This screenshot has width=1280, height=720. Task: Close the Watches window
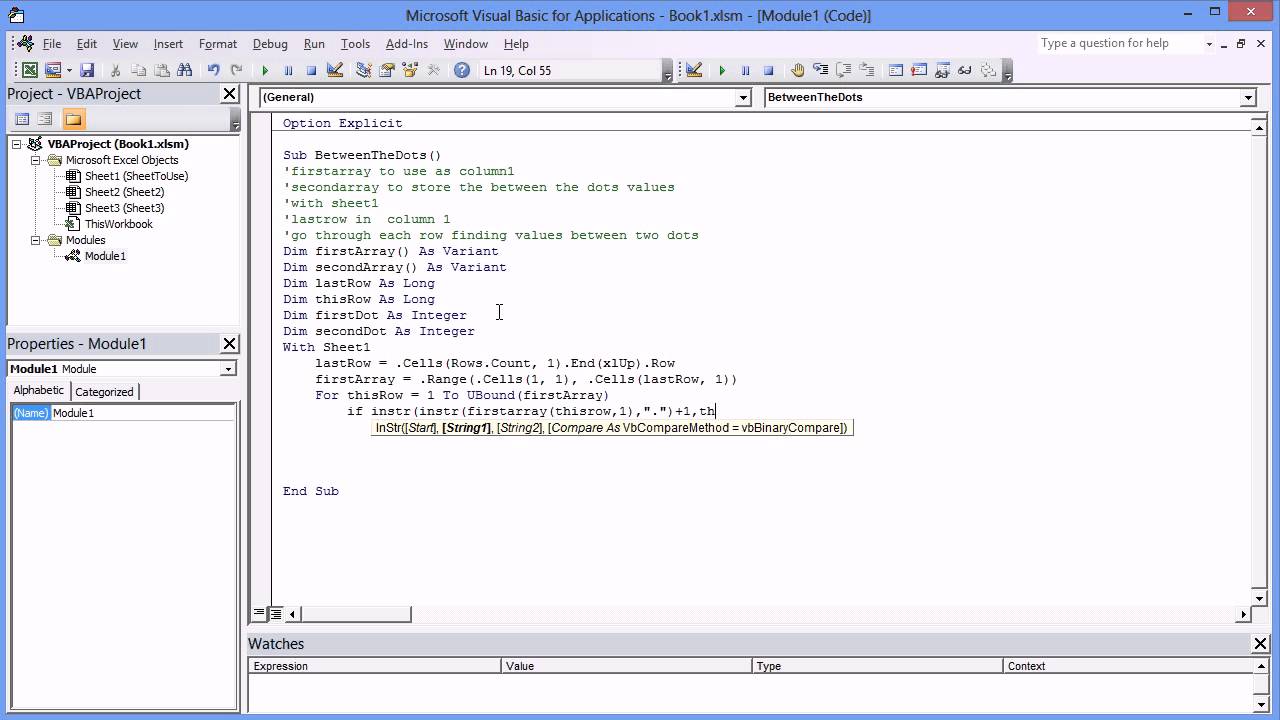pyautogui.click(x=1260, y=644)
